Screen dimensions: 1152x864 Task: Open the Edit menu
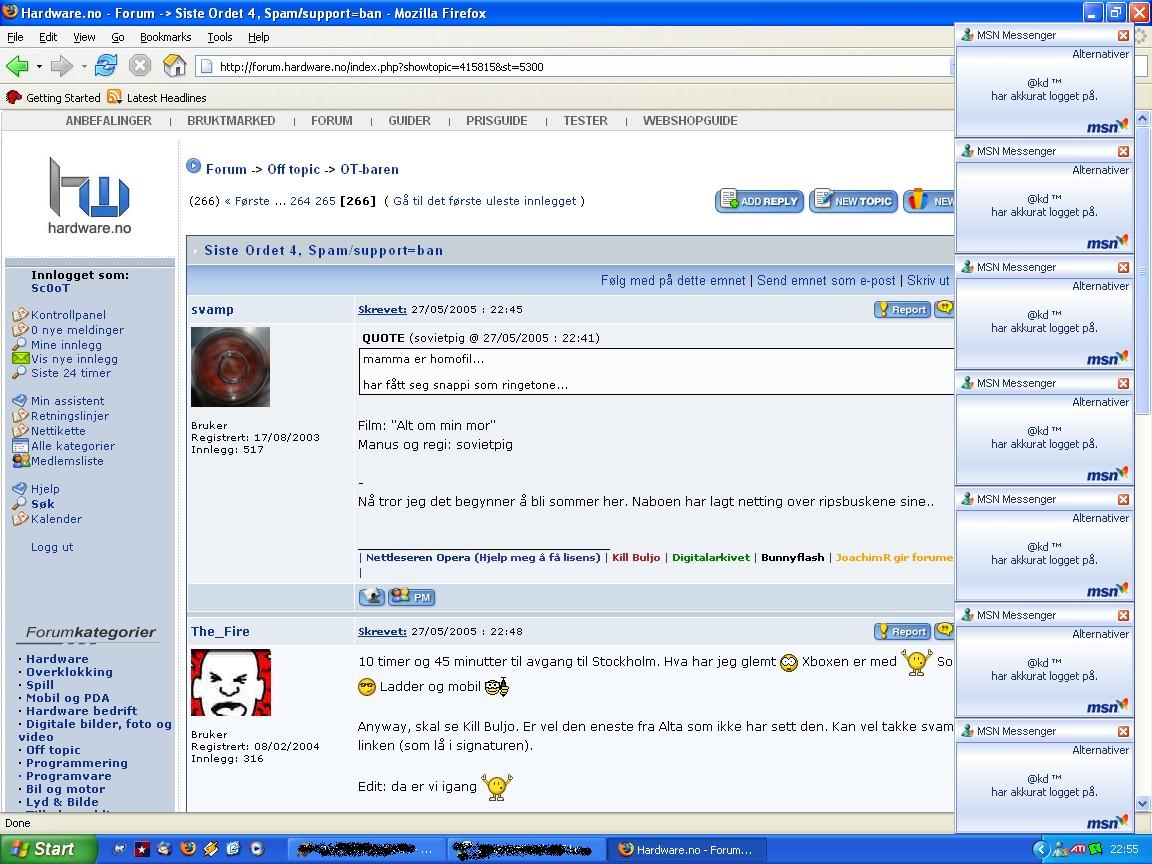pyautogui.click(x=48, y=37)
